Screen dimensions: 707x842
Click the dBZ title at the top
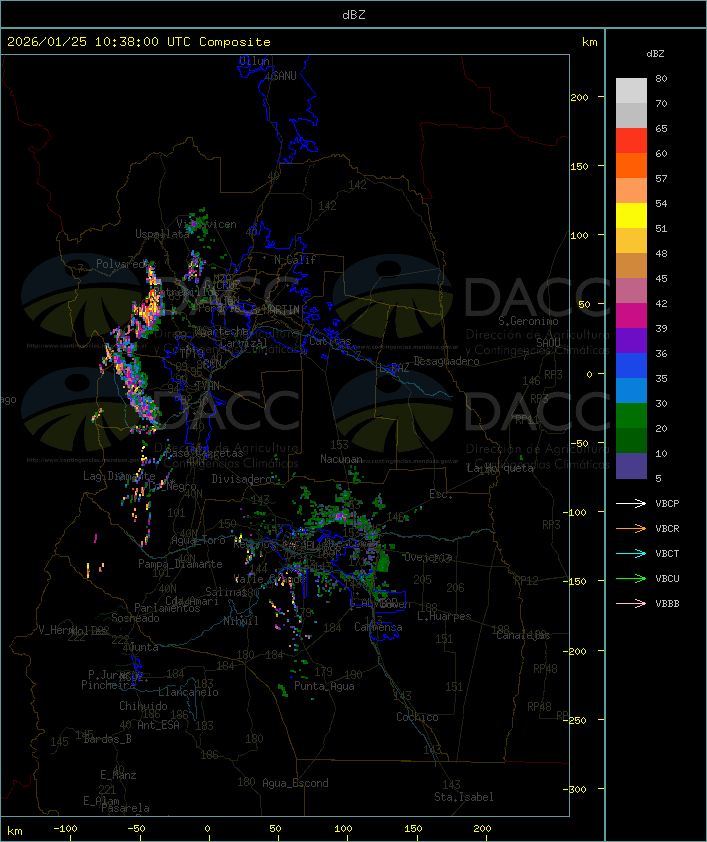point(353,14)
